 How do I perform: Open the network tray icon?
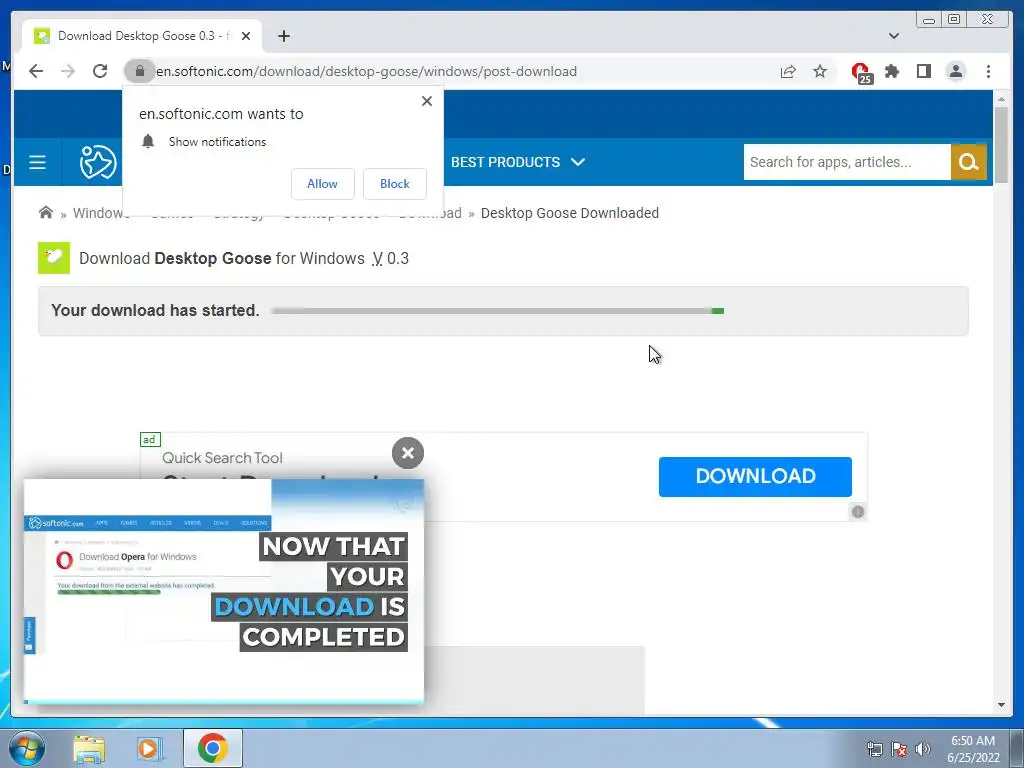pyautogui.click(x=874, y=749)
